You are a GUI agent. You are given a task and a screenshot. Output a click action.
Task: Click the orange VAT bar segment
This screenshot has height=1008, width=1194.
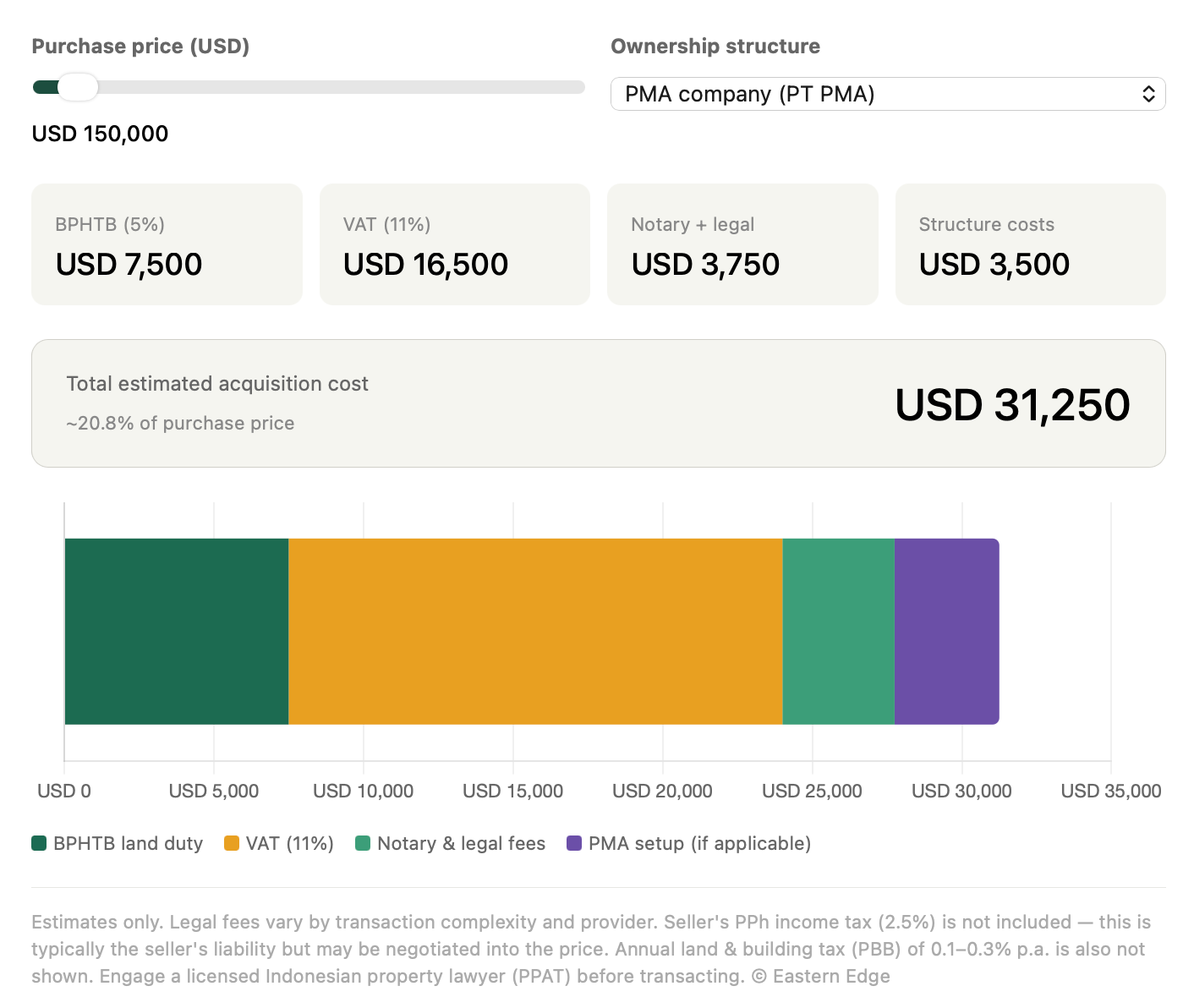(535, 631)
